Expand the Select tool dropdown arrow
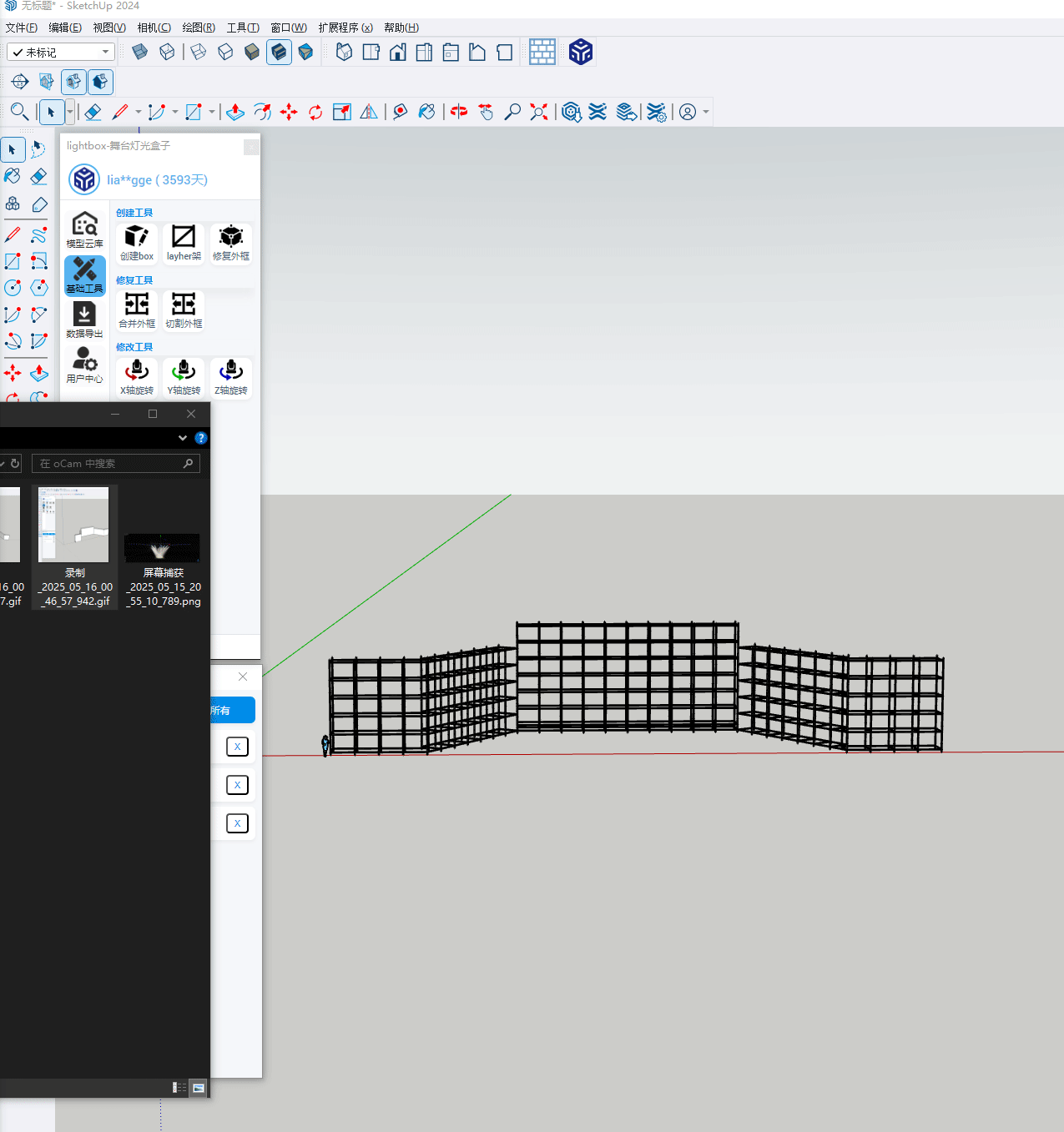 (x=70, y=112)
